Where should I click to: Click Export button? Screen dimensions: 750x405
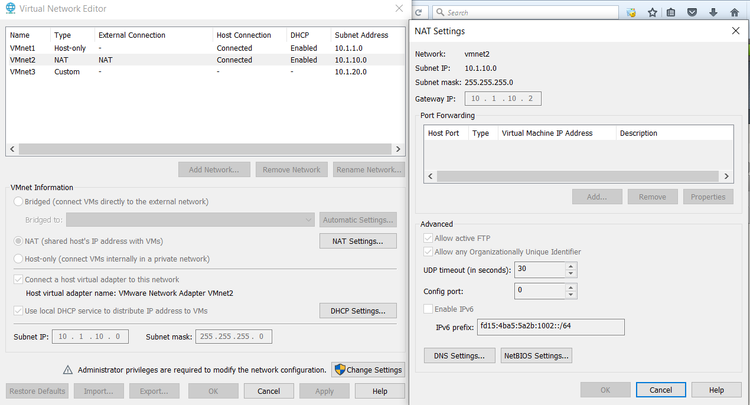(154, 391)
